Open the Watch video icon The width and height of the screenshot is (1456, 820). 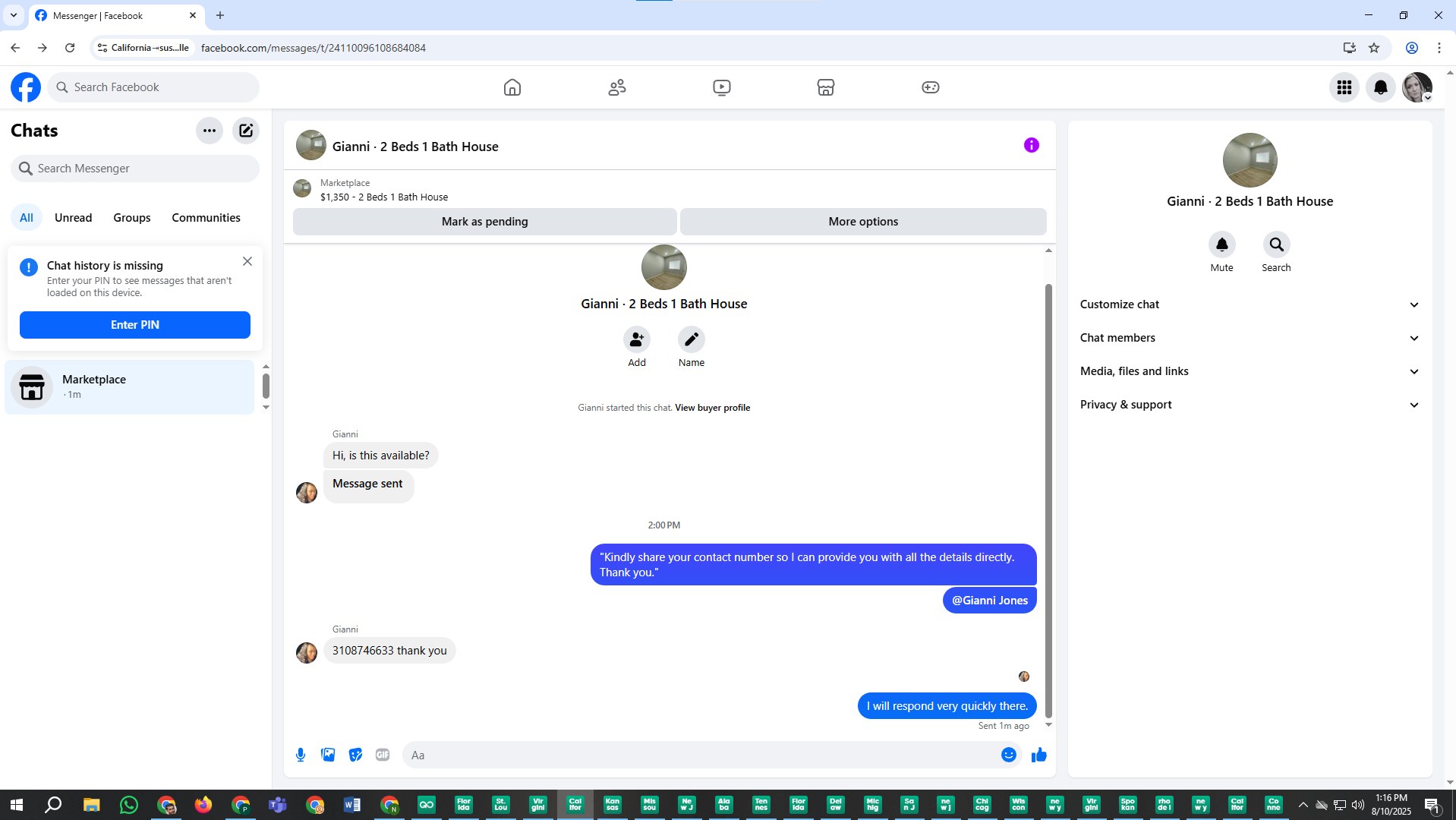[x=722, y=87]
